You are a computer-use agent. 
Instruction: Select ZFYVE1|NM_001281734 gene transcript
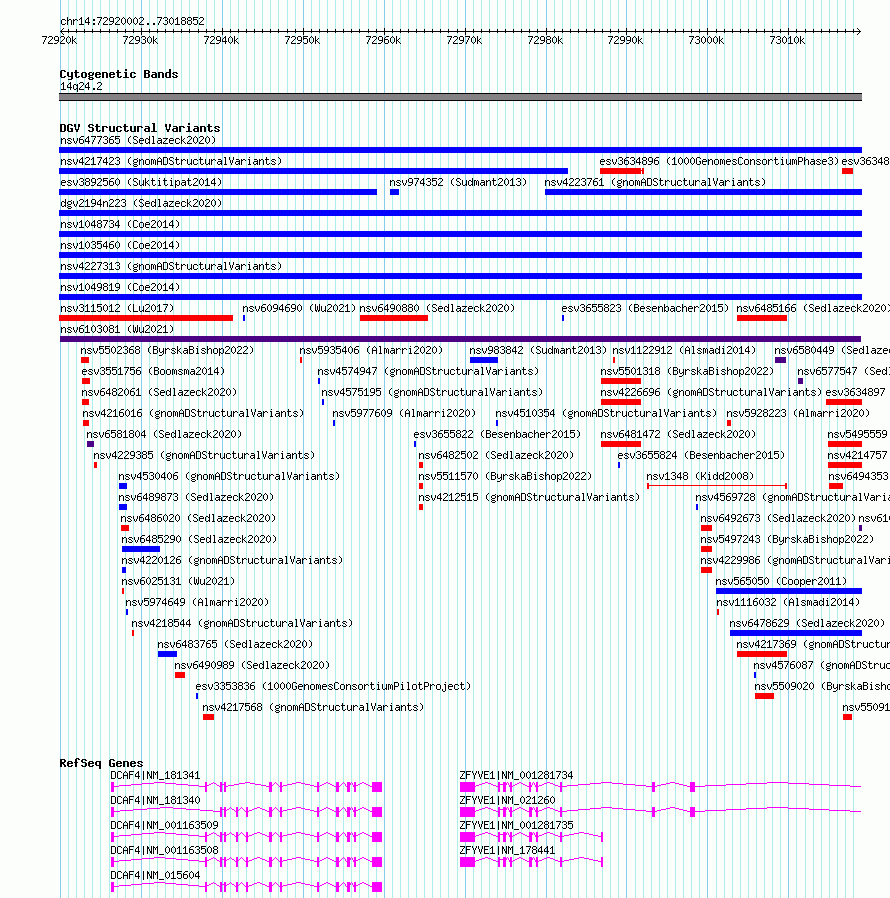(660, 787)
